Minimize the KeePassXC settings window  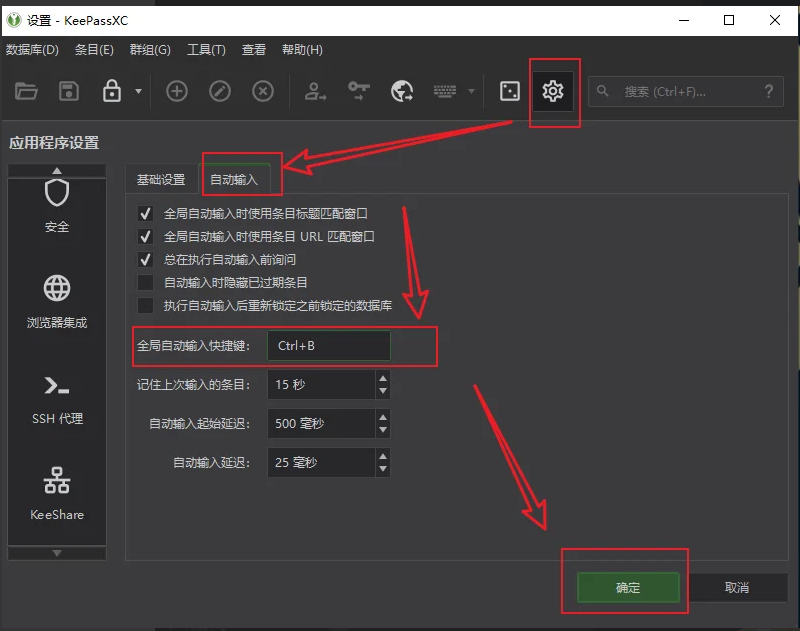(x=684, y=20)
